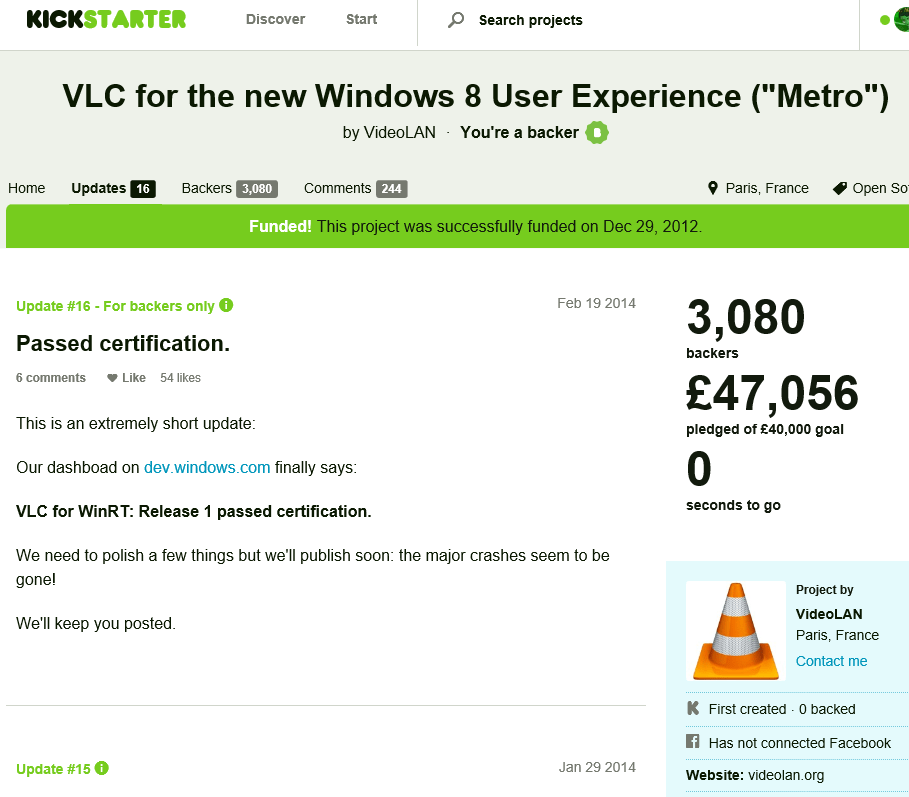Open the 6 comments link
Screen dimensions: 909x797
(51, 378)
